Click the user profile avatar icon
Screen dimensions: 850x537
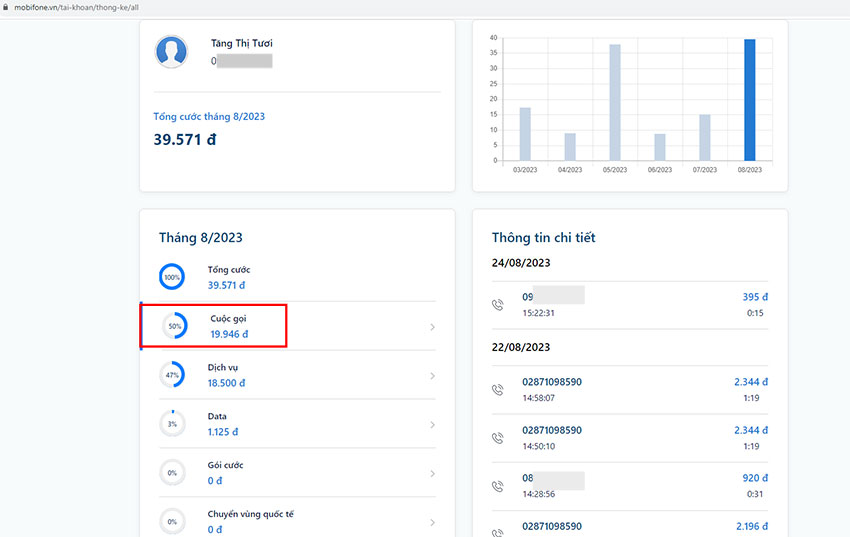coord(171,52)
